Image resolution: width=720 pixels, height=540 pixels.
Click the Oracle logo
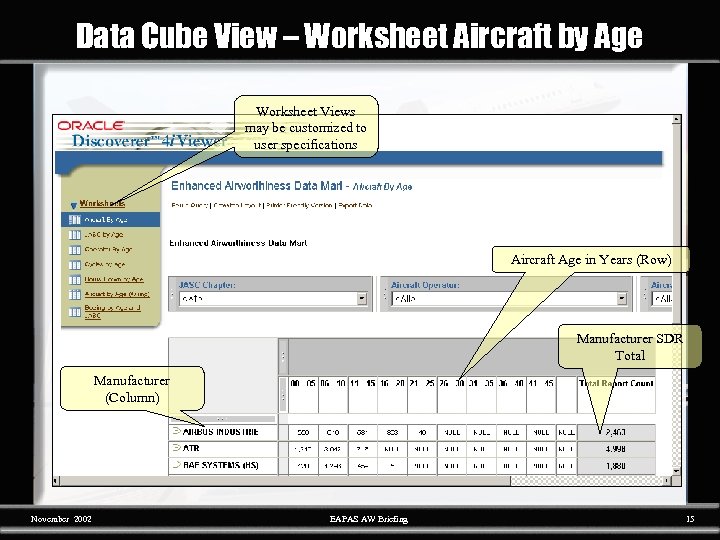coord(91,126)
